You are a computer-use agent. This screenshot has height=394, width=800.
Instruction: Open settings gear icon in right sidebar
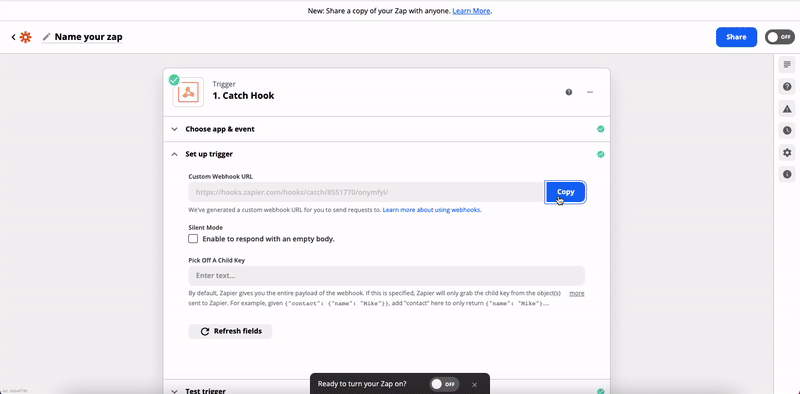click(x=787, y=153)
